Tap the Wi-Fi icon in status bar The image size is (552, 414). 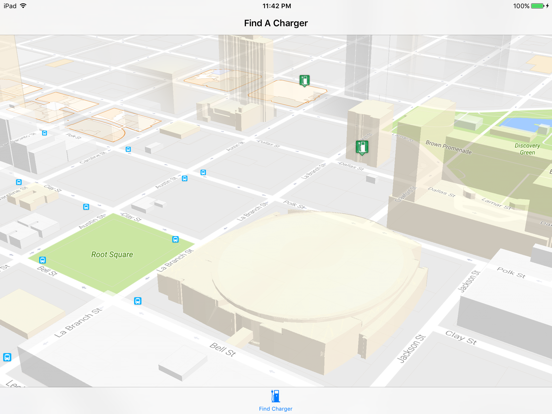[x=24, y=6]
